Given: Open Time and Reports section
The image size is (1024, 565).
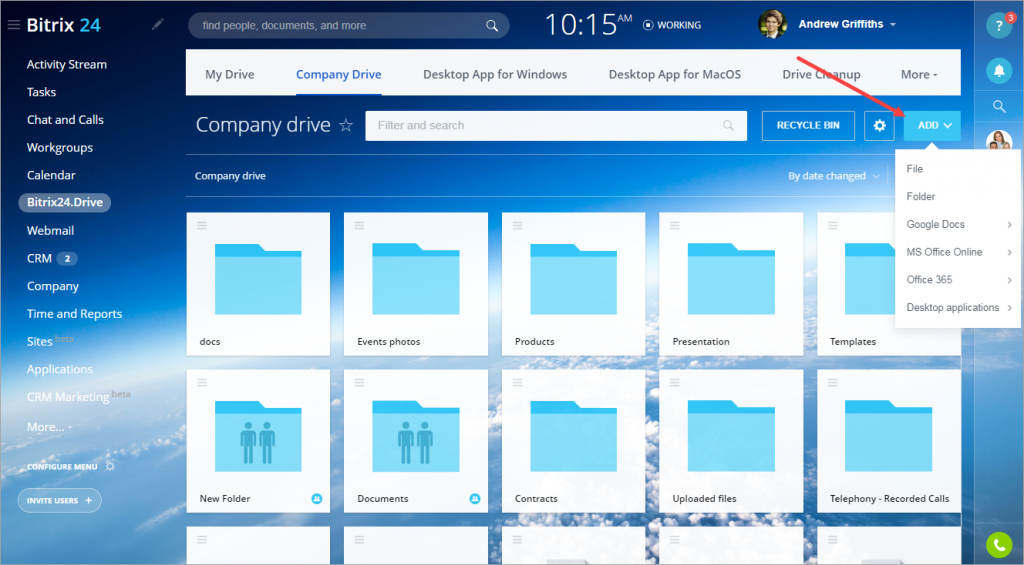Looking at the screenshot, I should point(74,314).
